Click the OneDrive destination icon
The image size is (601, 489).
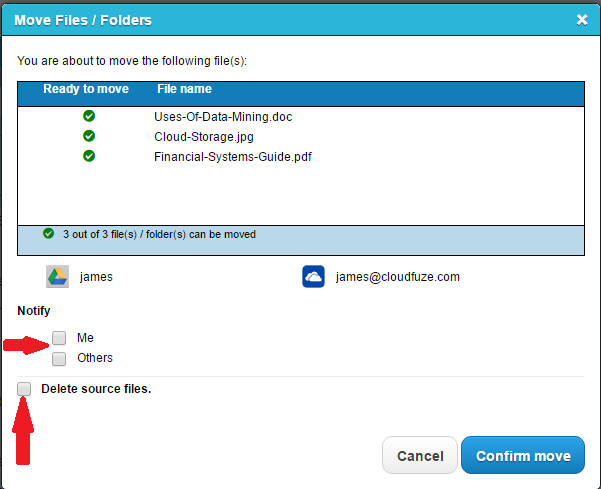(313, 277)
